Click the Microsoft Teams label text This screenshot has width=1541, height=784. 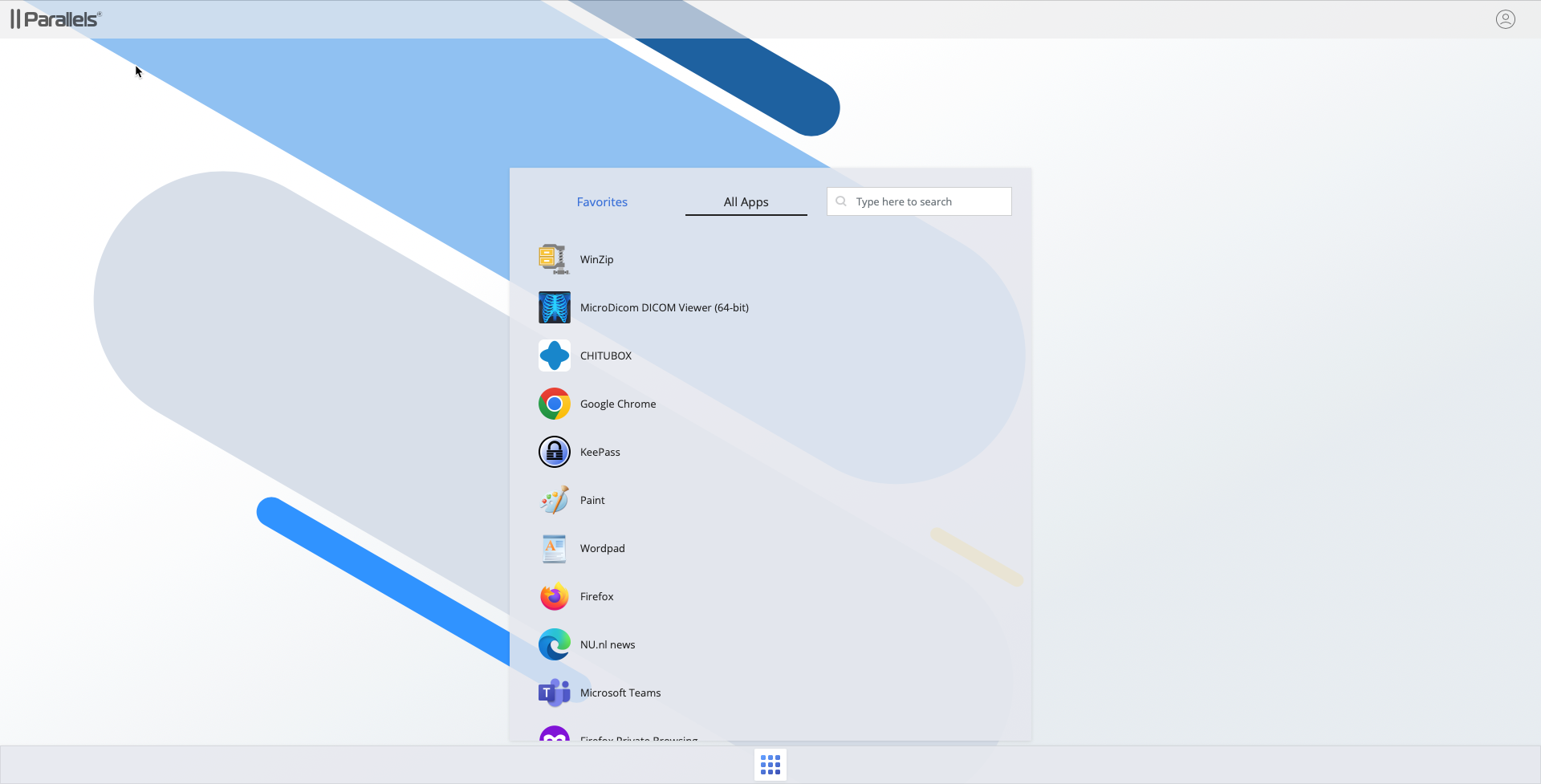pos(620,693)
